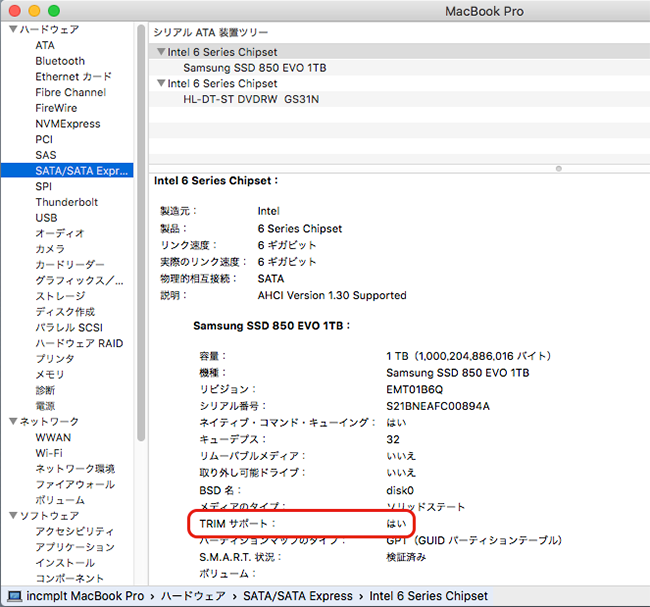Screen dimensions: 650x607
Task: Open Fibre Channel item
Action: (x=70, y=92)
